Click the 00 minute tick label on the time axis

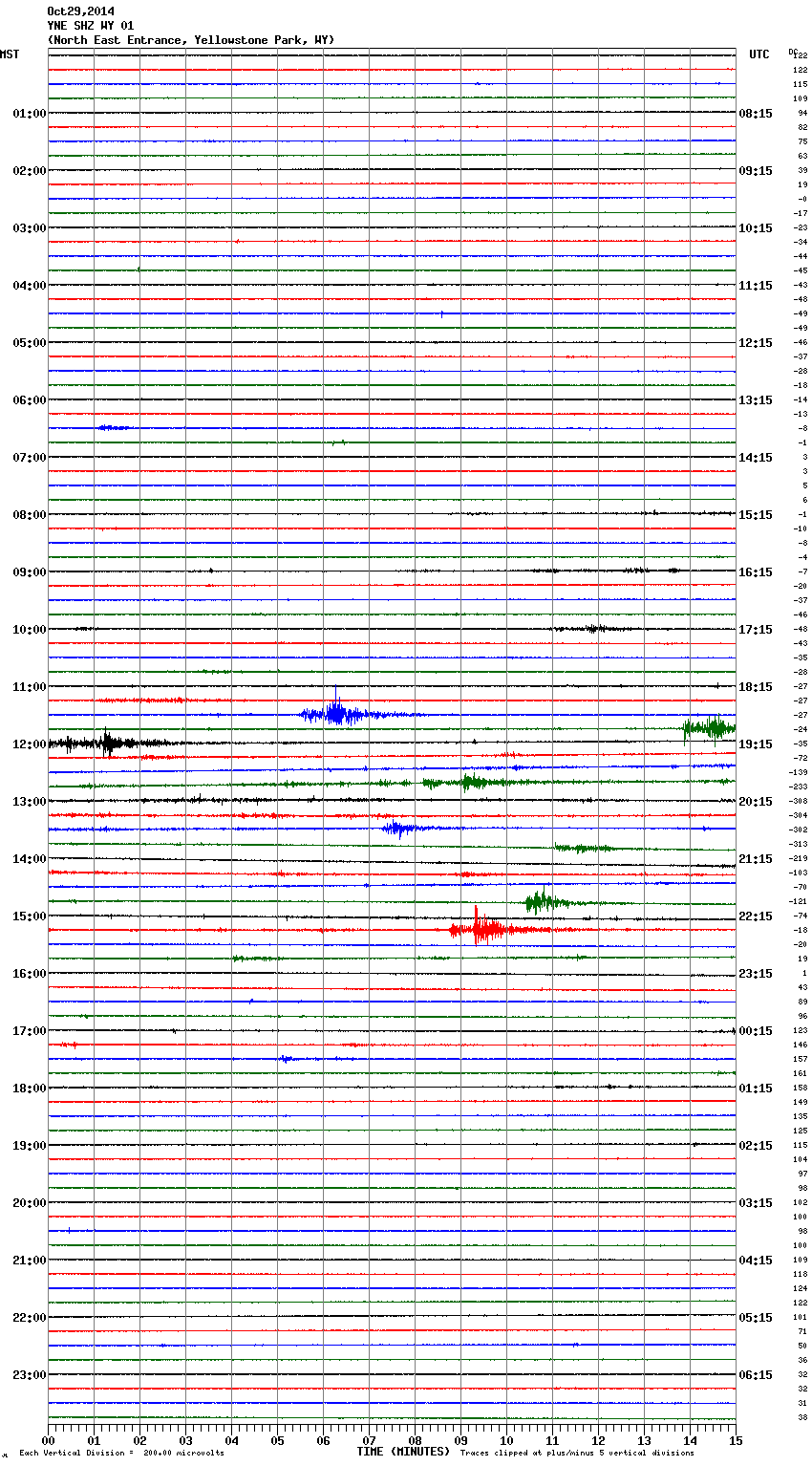[48, 1440]
